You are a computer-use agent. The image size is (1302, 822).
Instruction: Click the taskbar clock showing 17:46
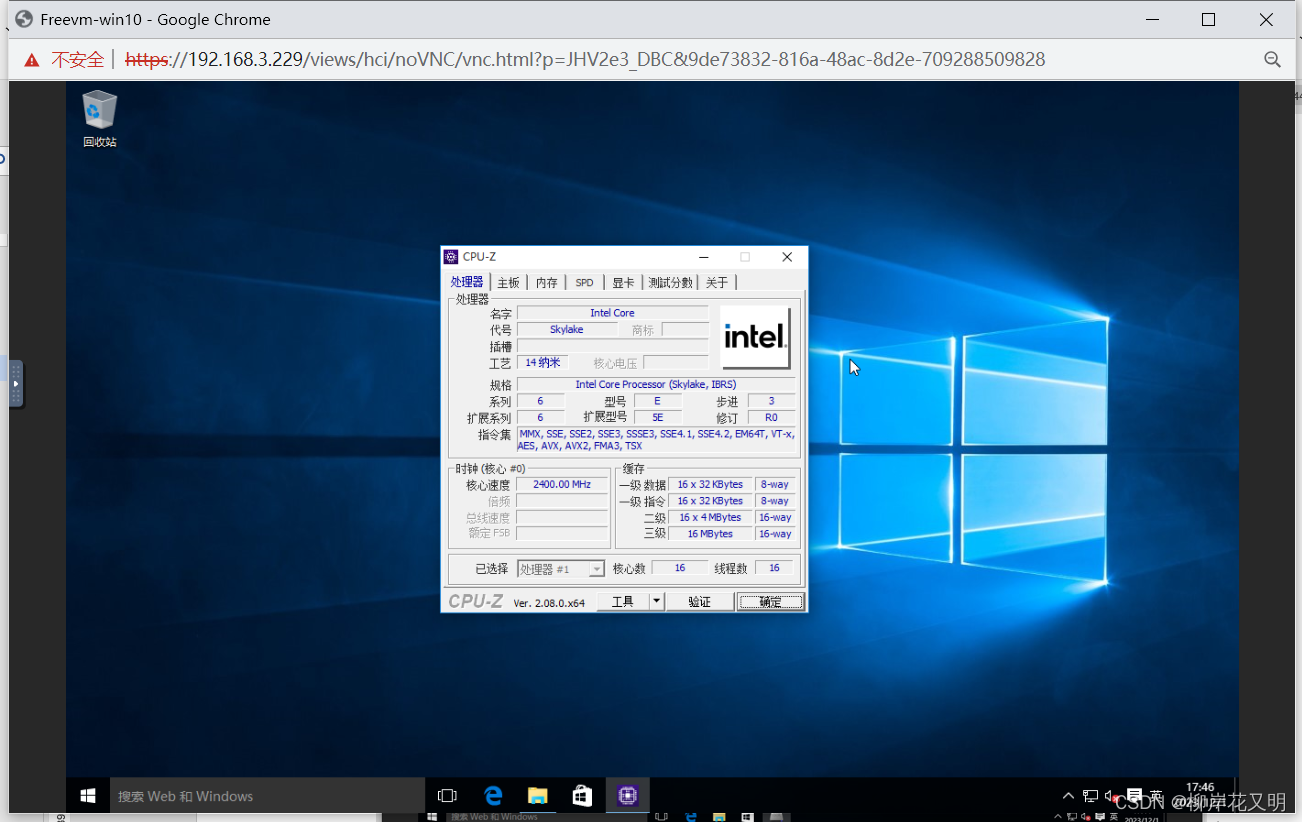tap(1200, 787)
